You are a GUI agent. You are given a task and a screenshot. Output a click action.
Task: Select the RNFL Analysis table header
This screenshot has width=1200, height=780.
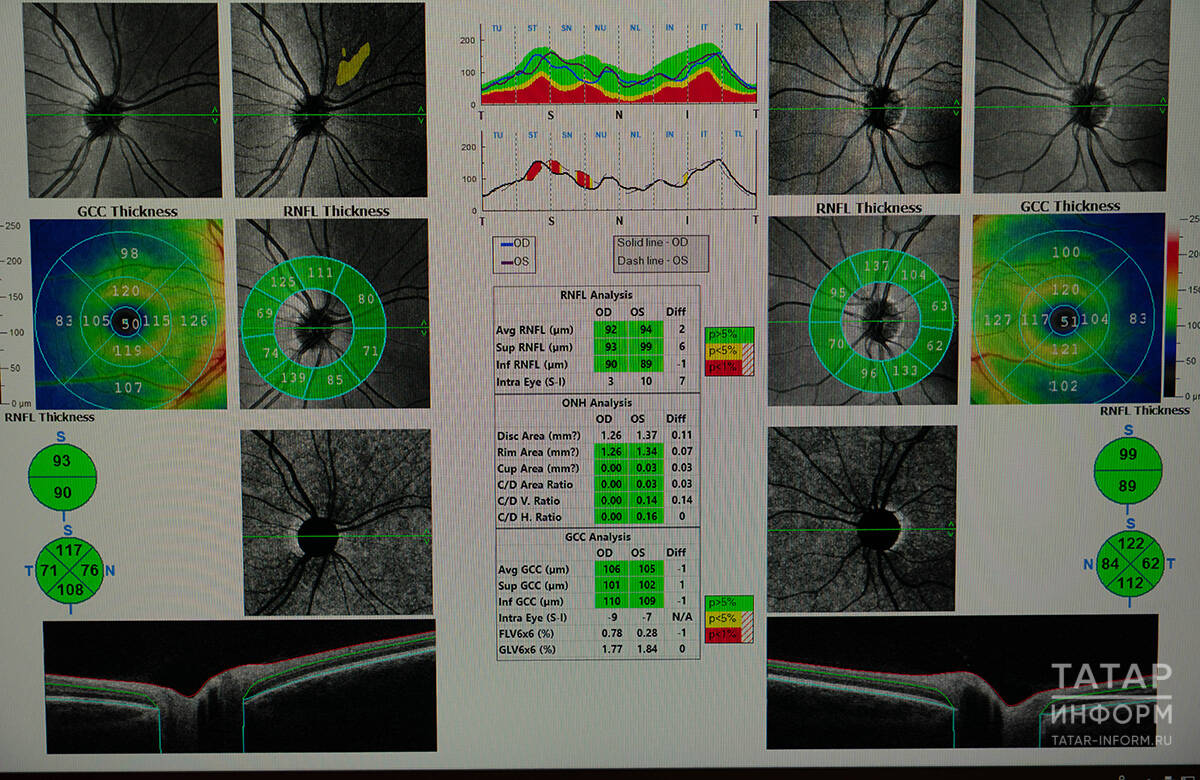point(597,295)
